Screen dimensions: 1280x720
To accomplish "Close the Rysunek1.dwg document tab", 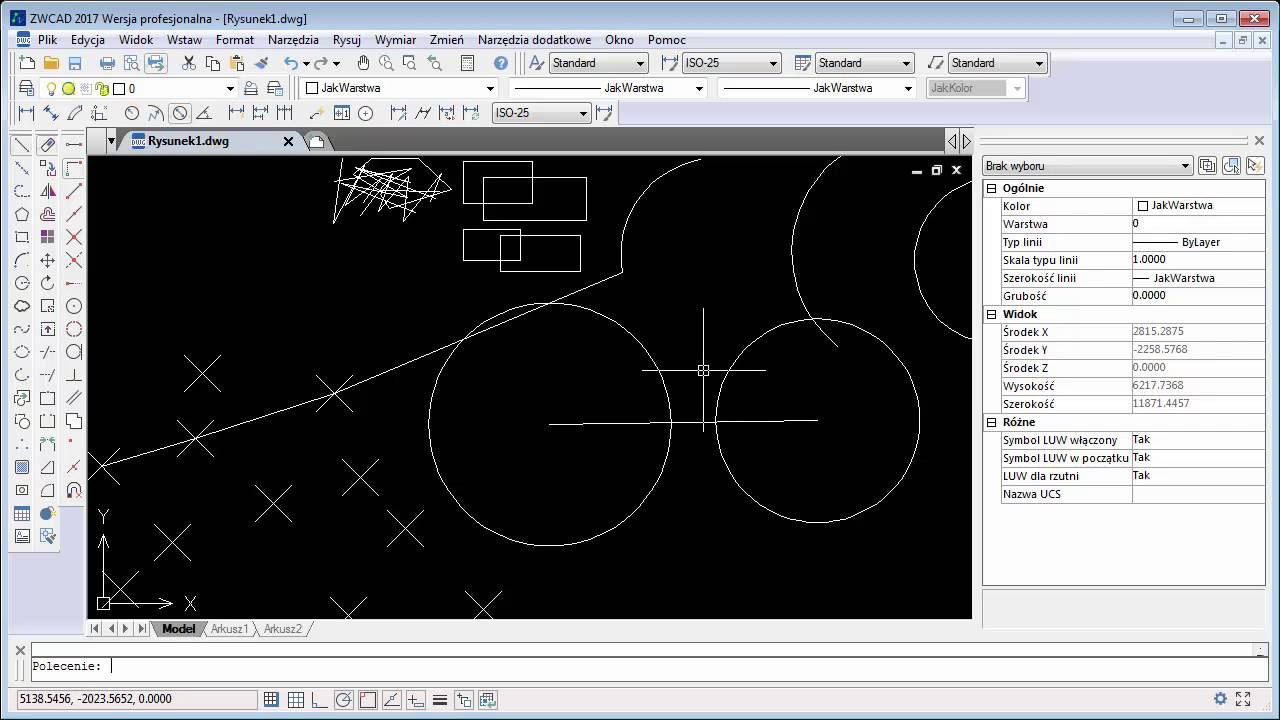I will [288, 142].
